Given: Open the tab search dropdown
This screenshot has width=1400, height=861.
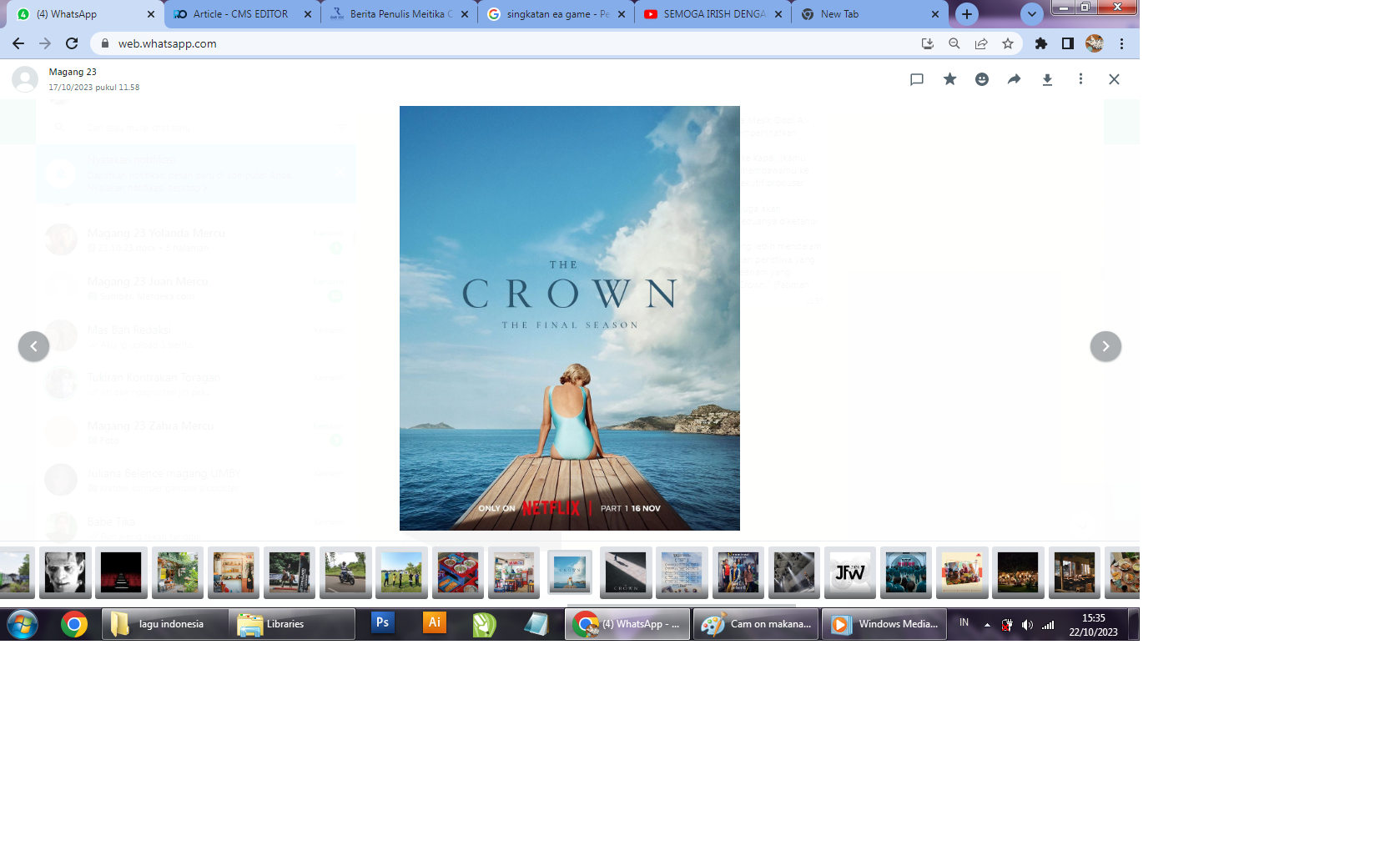Looking at the screenshot, I should 1032,14.
